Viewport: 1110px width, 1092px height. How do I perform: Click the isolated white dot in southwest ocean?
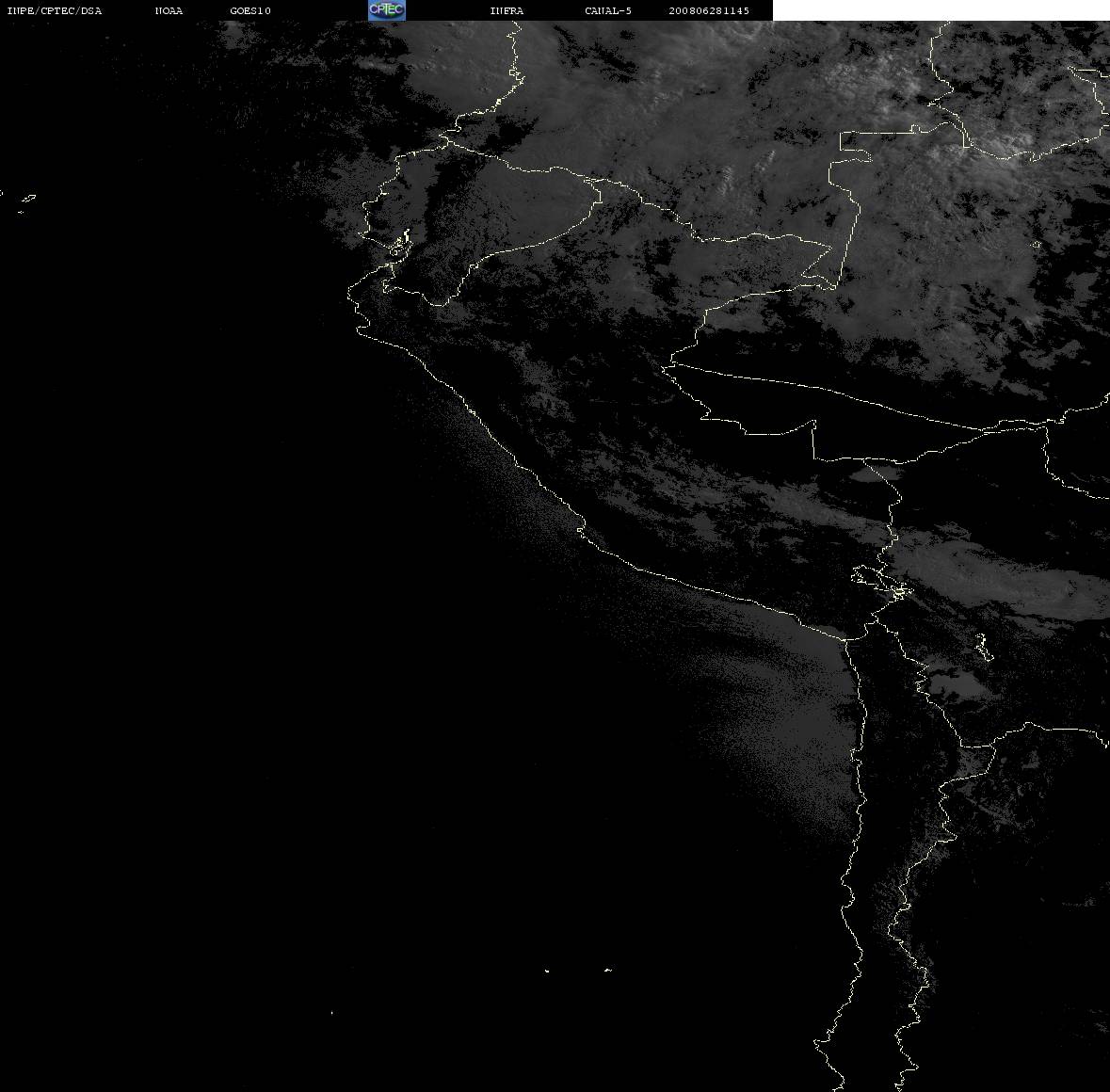click(331, 1013)
